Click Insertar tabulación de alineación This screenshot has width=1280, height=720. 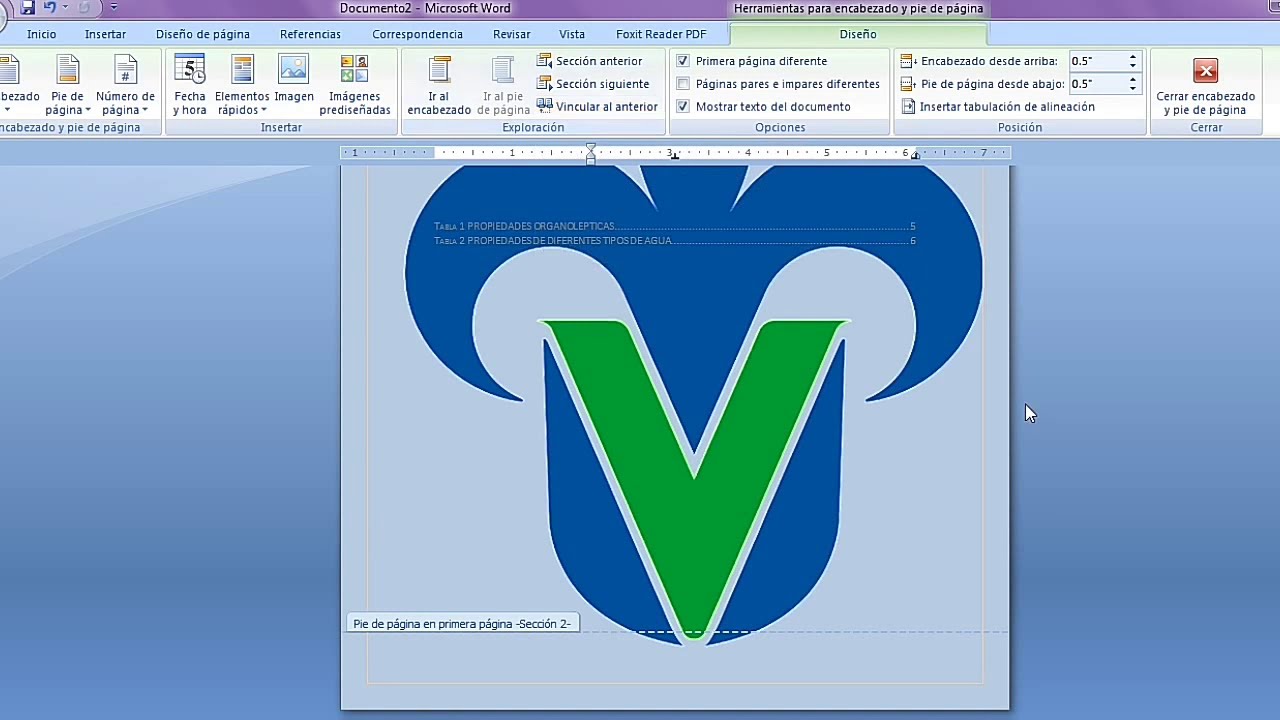(x=998, y=106)
